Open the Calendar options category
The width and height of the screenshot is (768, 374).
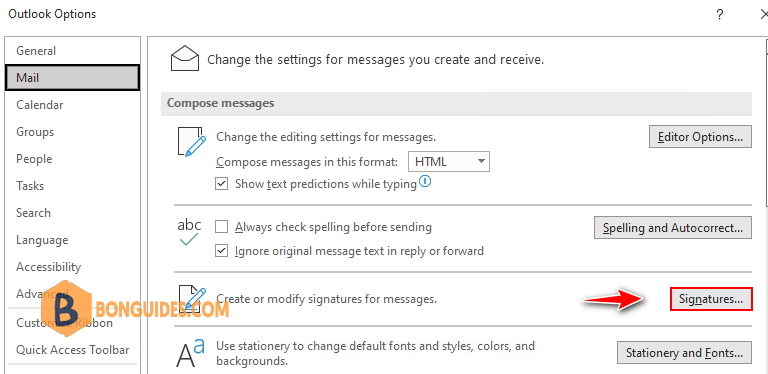[x=72, y=105]
